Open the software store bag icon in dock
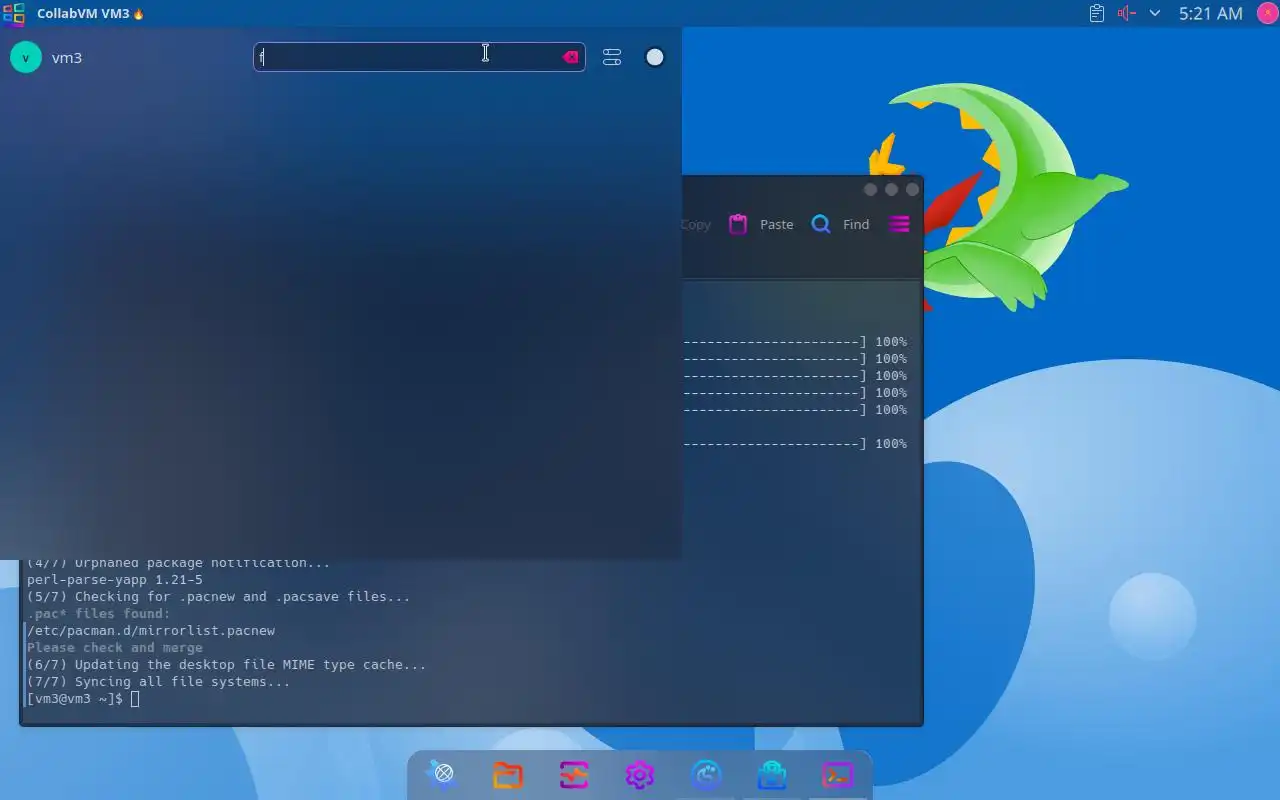The width and height of the screenshot is (1280, 800). pyautogui.click(x=772, y=775)
